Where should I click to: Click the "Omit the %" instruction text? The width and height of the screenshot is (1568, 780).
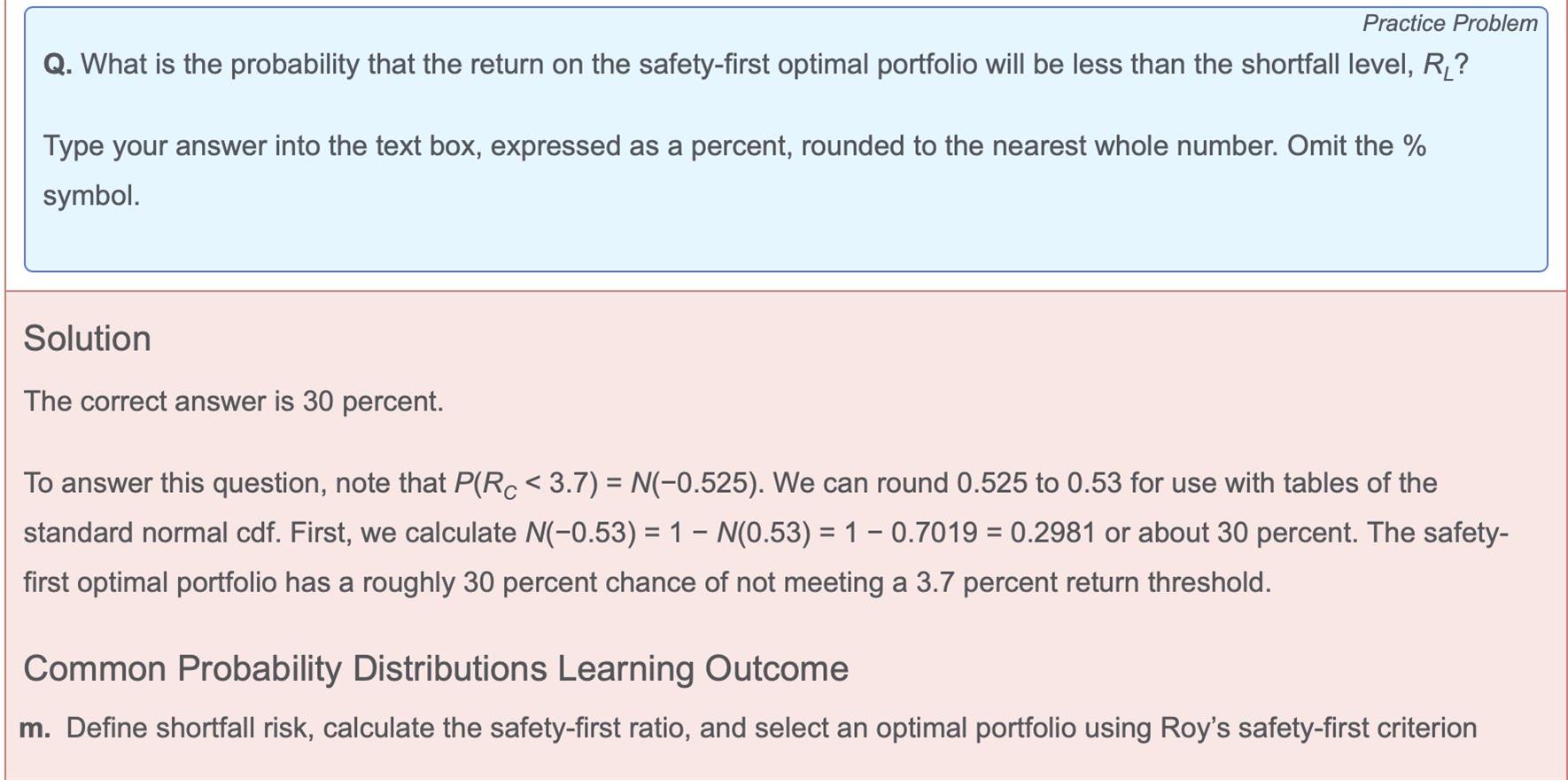[1356, 145]
